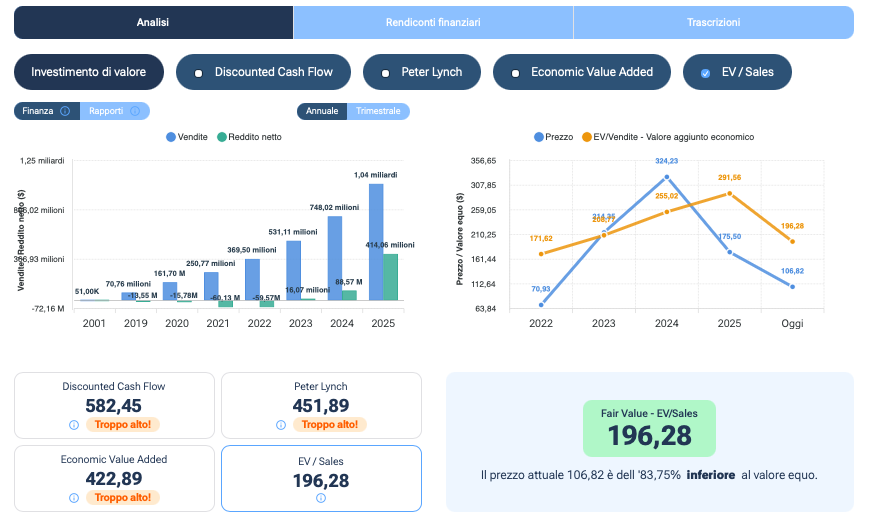The height and width of the screenshot is (525, 874).
Task: Click blue Vendite legend marker
Action: [171, 137]
